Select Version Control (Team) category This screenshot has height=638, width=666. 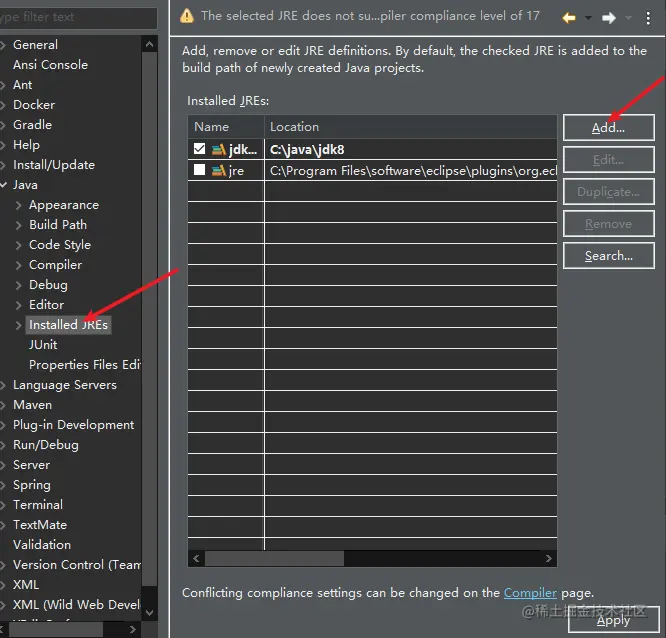[x=77, y=565]
